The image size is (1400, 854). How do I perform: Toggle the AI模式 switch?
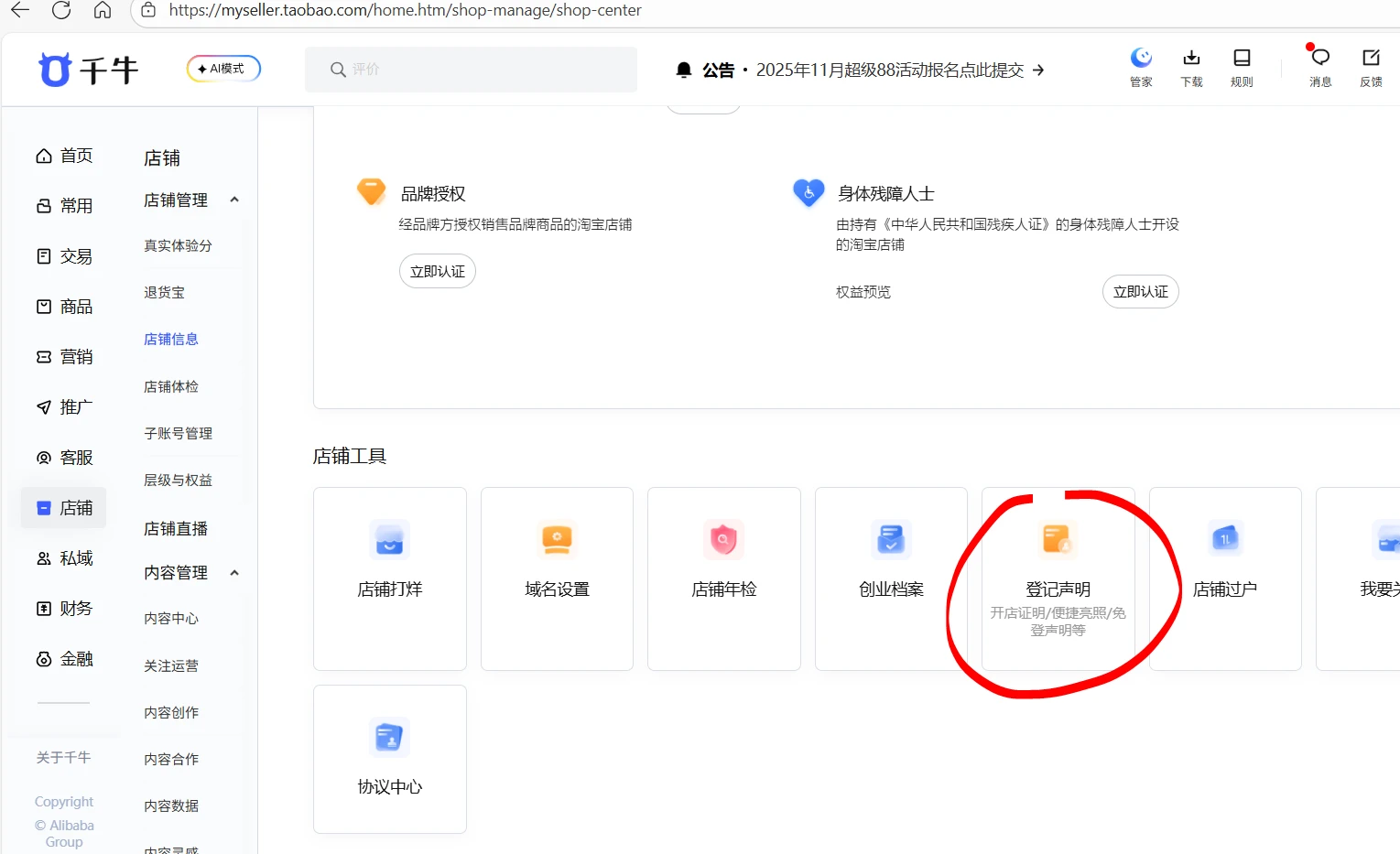click(x=223, y=69)
